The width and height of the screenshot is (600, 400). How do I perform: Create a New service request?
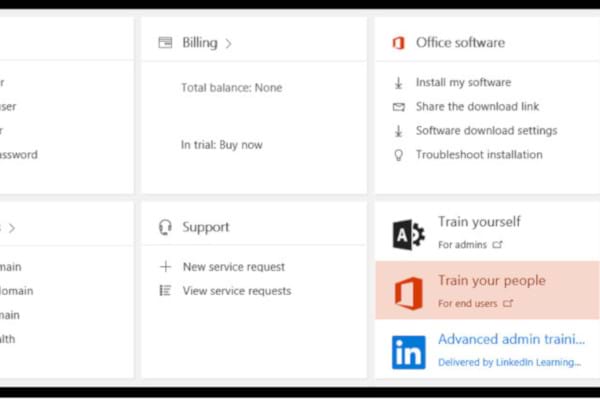(234, 267)
